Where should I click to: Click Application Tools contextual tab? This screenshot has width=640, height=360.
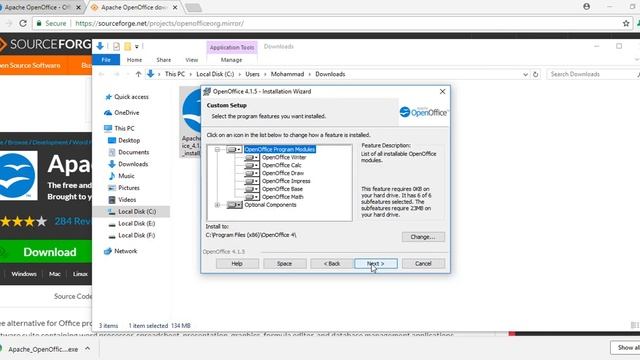pos(232,47)
